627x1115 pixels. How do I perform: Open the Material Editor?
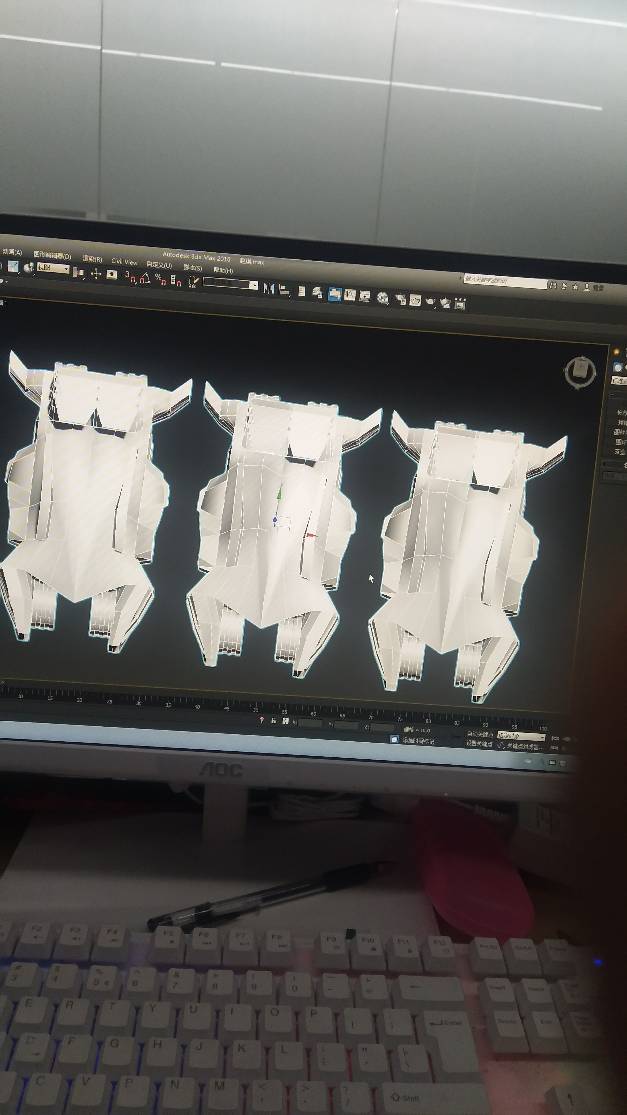(x=382, y=297)
